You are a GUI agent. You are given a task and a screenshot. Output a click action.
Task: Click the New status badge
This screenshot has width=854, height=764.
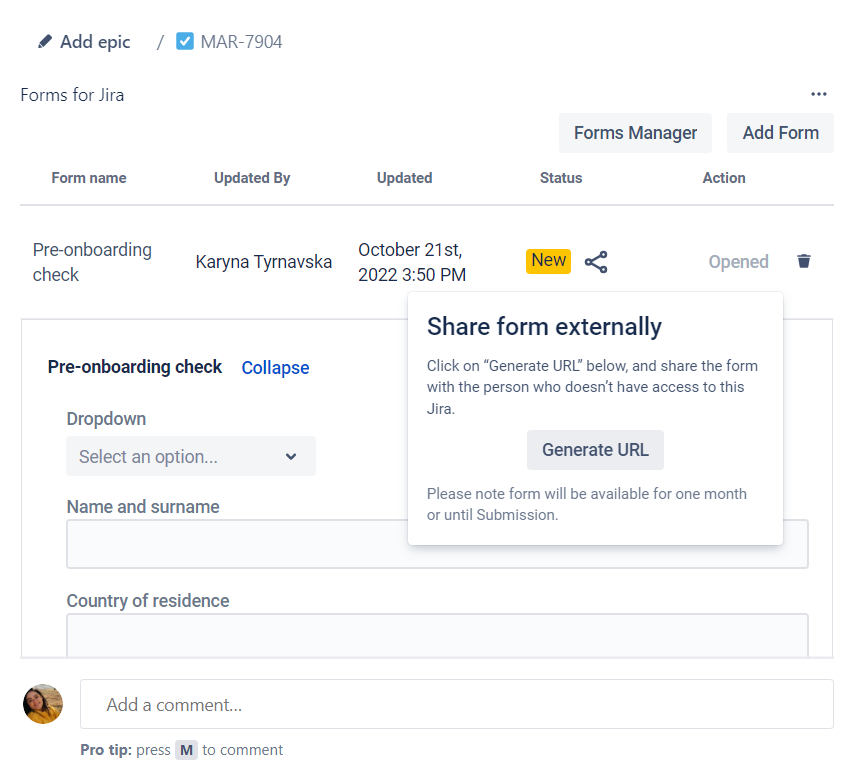click(548, 260)
